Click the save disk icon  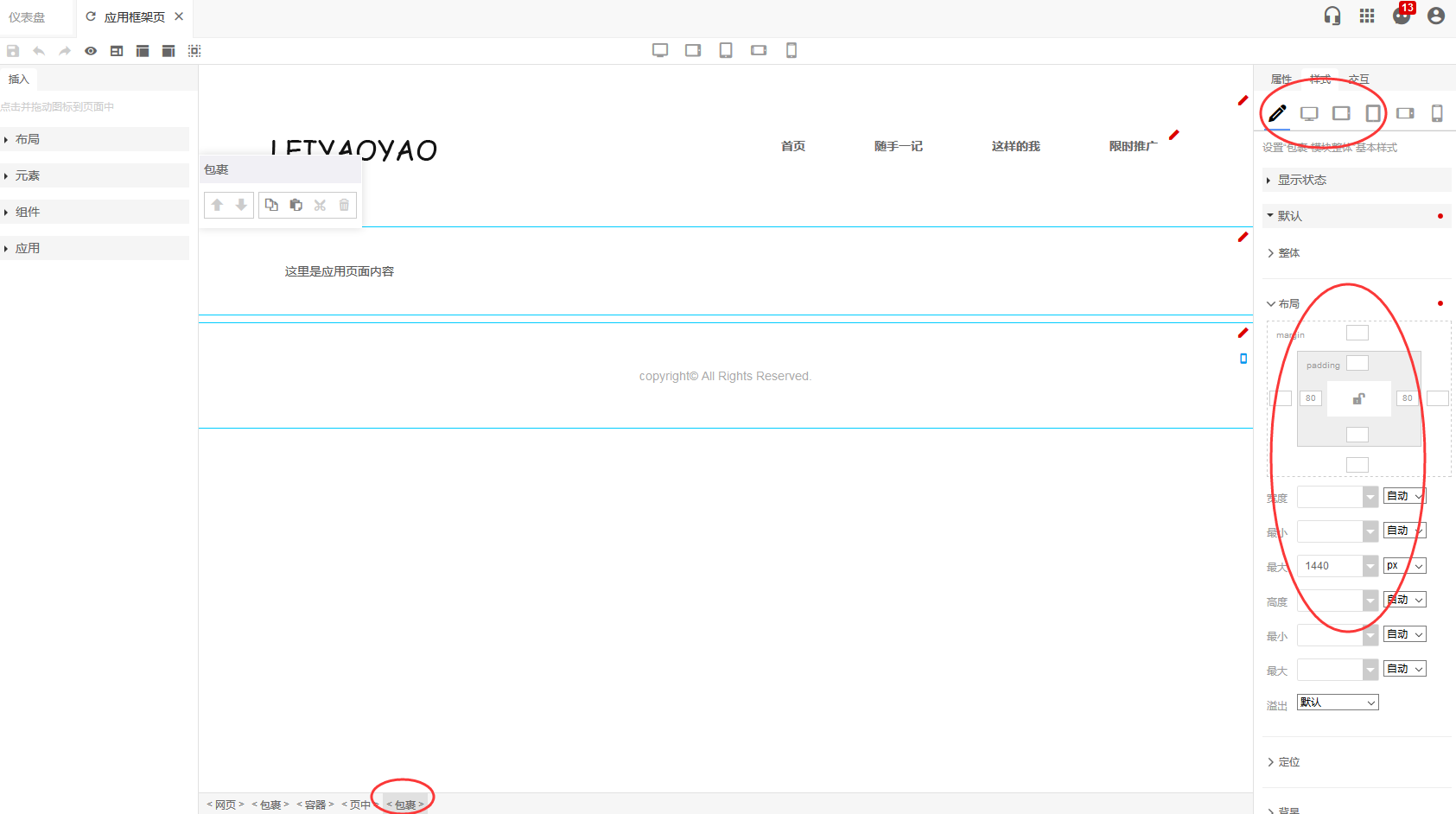click(13, 51)
